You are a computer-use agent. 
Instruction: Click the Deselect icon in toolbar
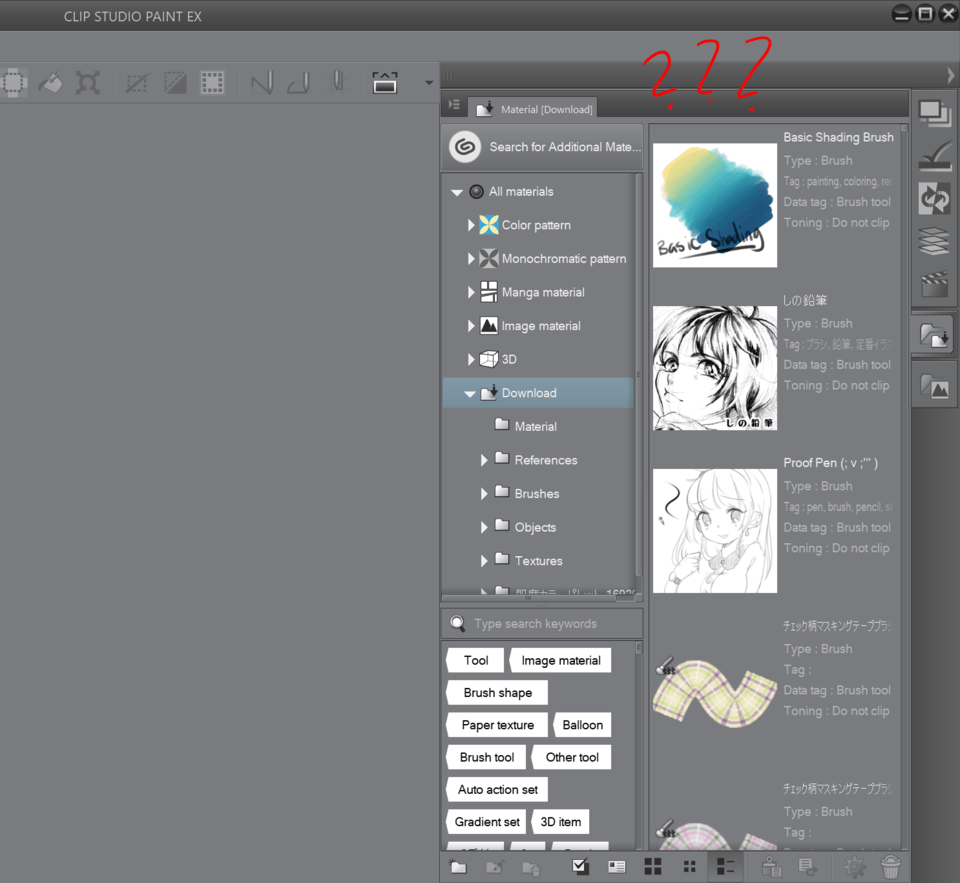click(137, 83)
